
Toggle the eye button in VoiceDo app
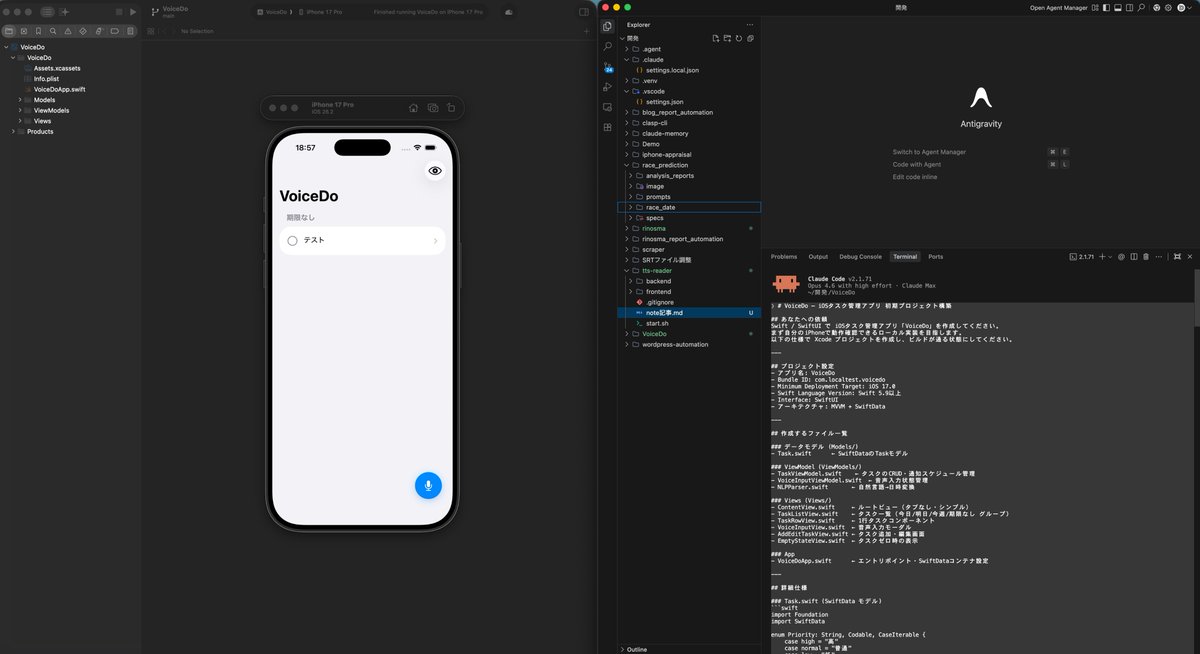coord(435,171)
